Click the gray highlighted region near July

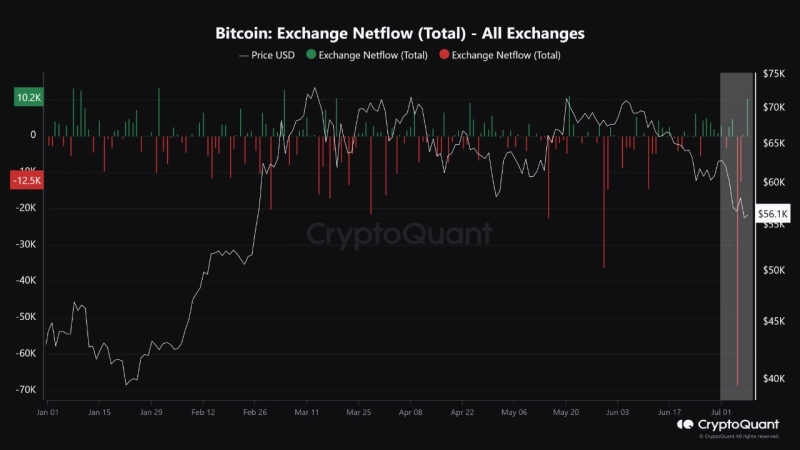pyautogui.click(x=733, y=300)
